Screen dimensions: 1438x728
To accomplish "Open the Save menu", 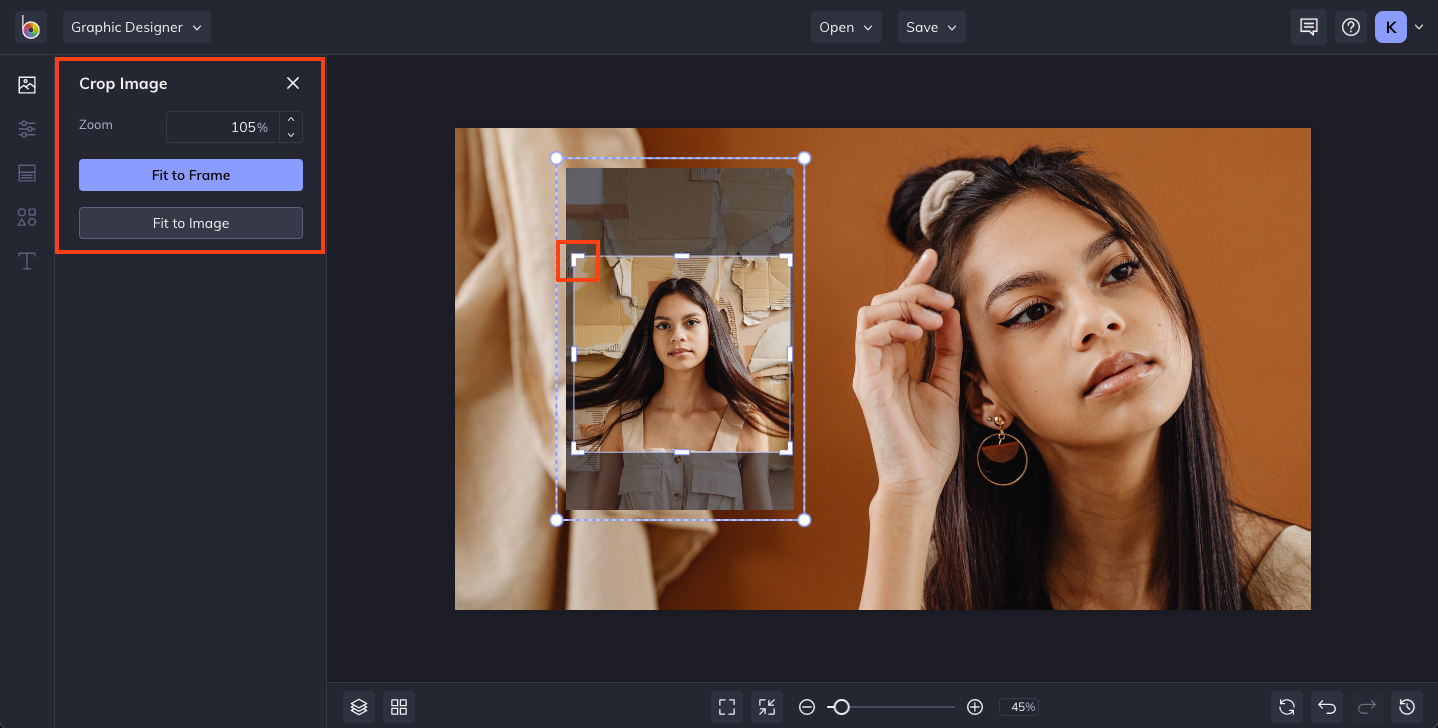I will (x=931, y=27).
